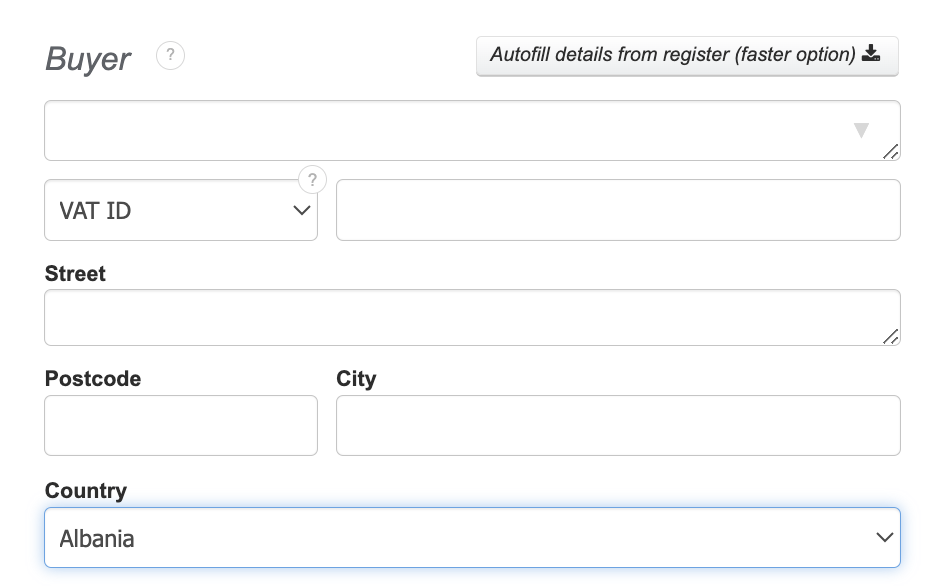Click the chevron arrow in Country selector
952x586 pixels.
(x=884, y=538)
